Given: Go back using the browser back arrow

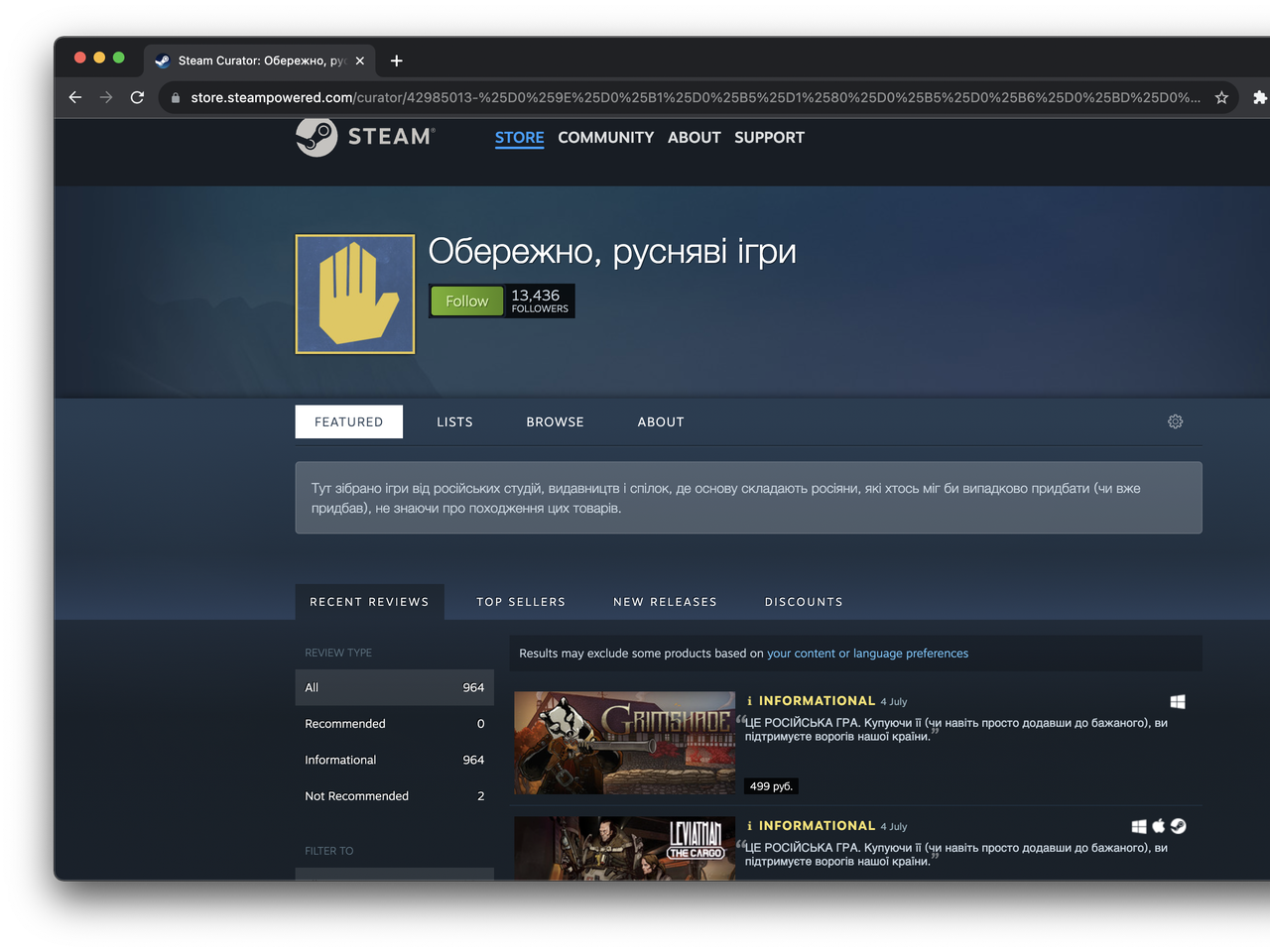Looking at the screenshot, I should pos(75,97).
